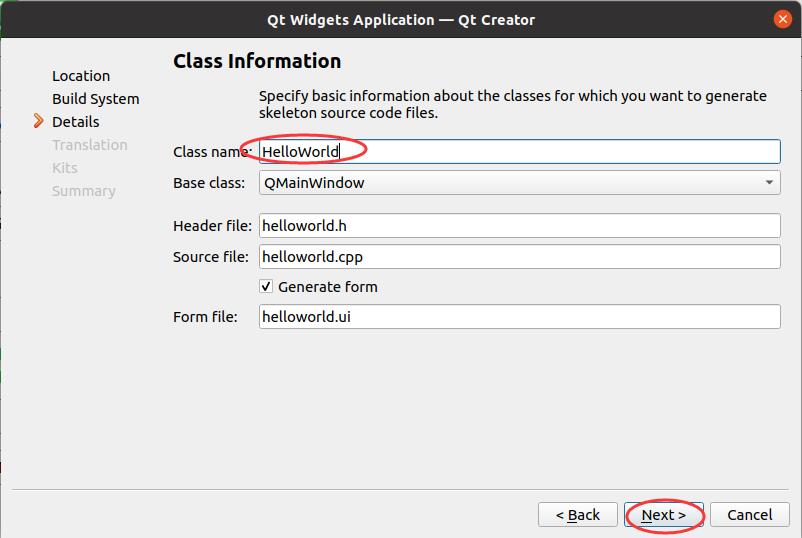802x538 pixels.
Task: Toggle the Generate form checkbox
Action: 266,286
